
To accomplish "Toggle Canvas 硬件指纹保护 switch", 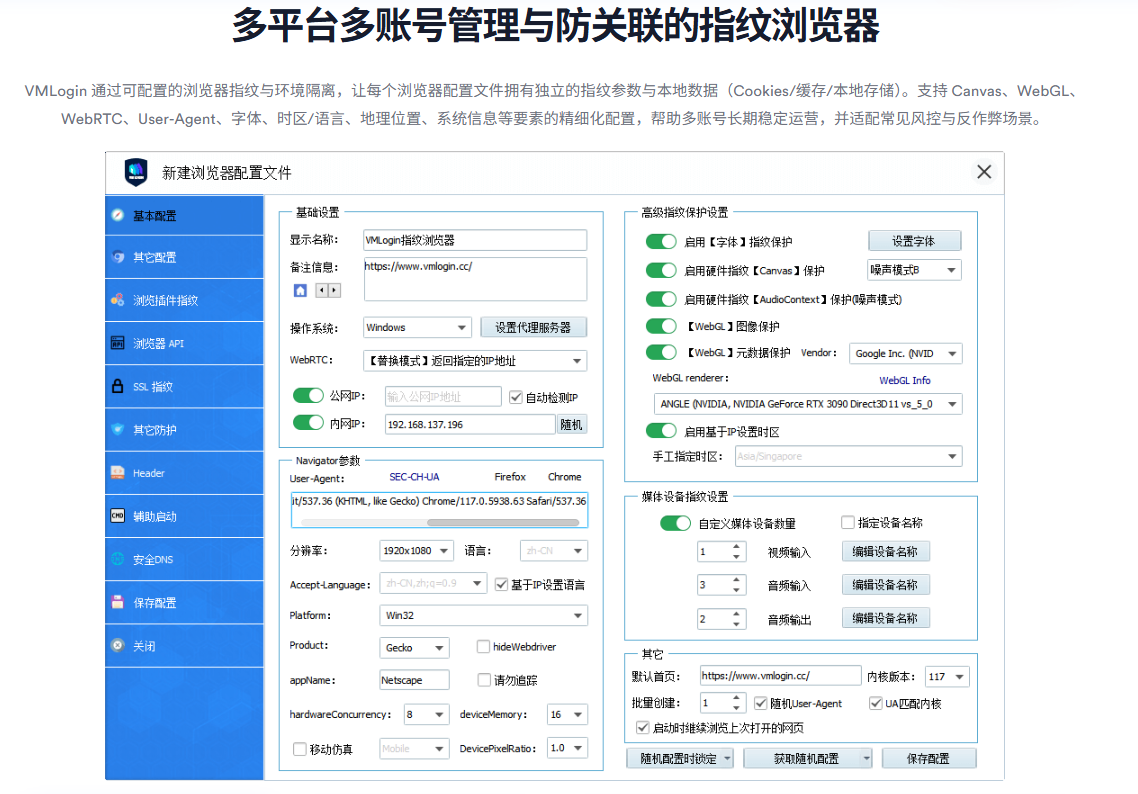I will point(660,270).
